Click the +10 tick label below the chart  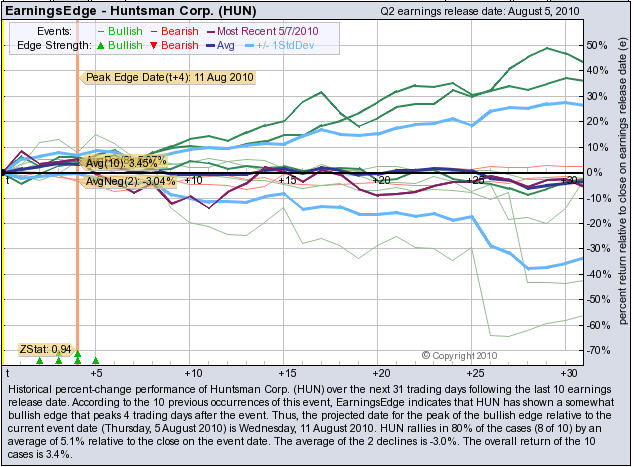click(193, 373)
